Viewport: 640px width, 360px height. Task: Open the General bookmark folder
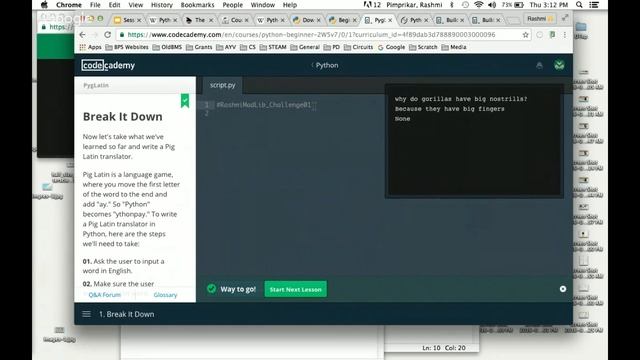click(305, 47)
